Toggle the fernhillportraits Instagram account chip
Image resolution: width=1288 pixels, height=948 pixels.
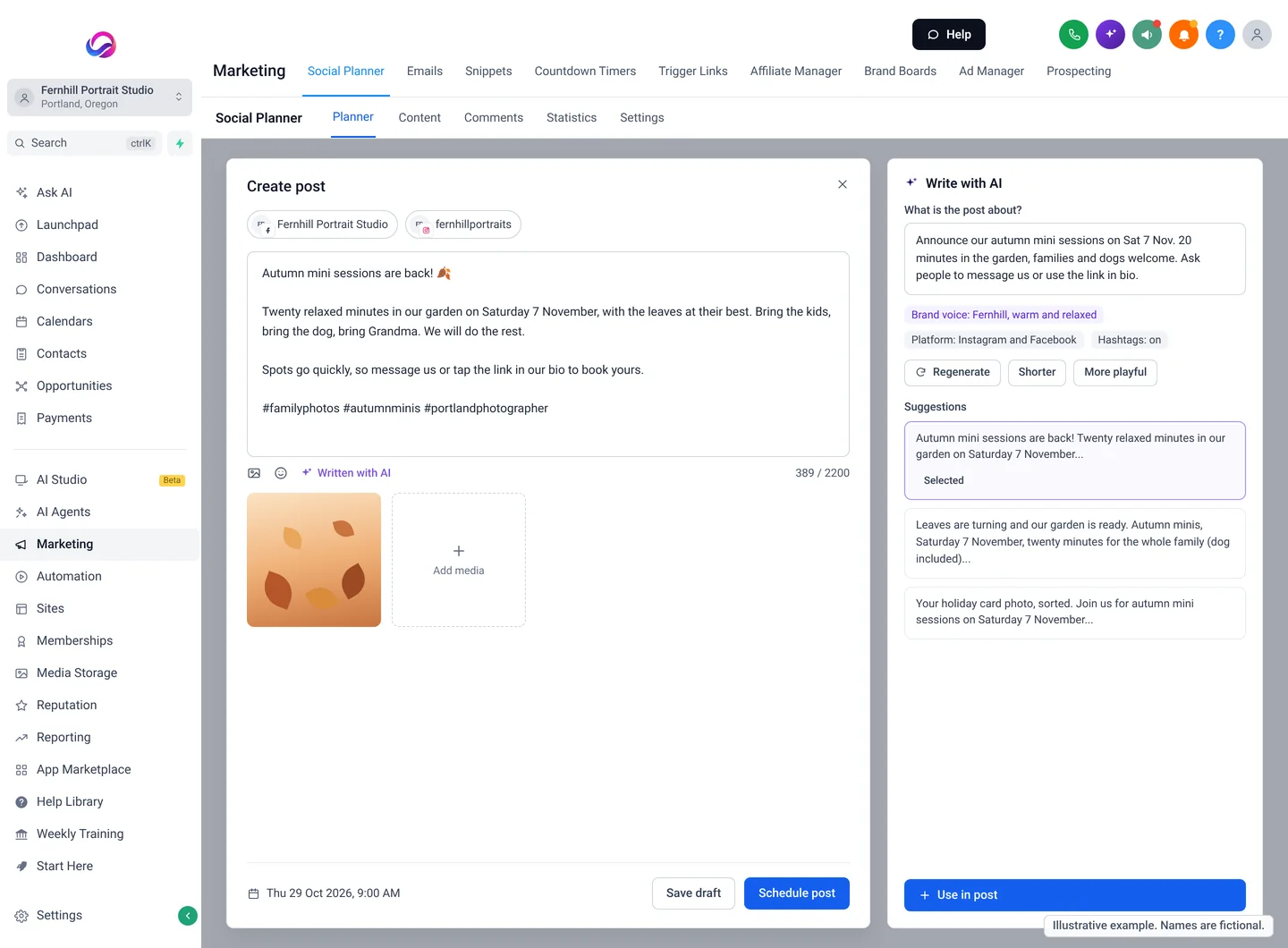click(x=463, y=224)
